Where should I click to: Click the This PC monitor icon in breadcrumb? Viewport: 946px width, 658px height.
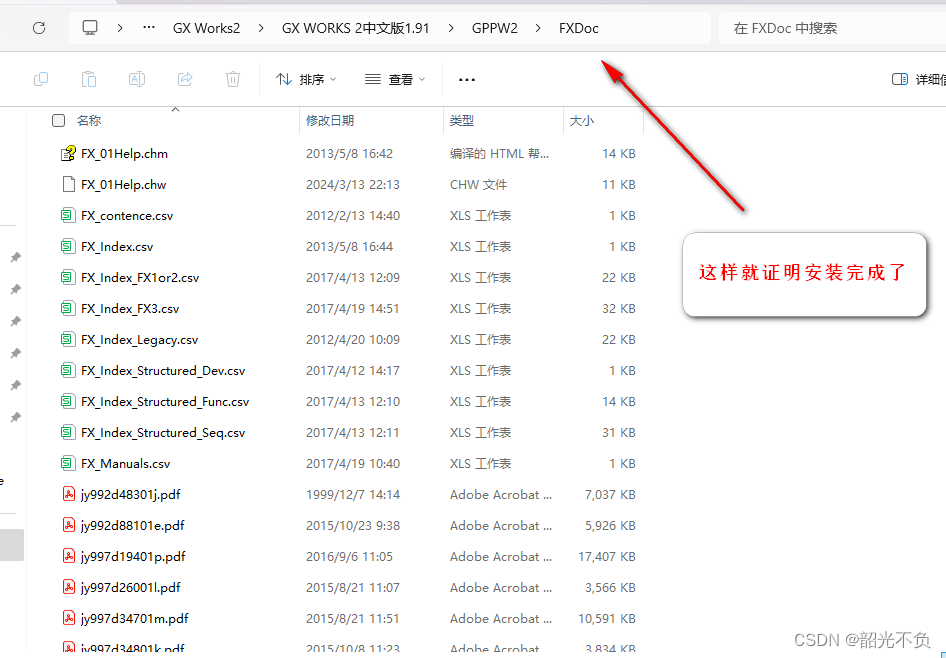pos(90,28)
